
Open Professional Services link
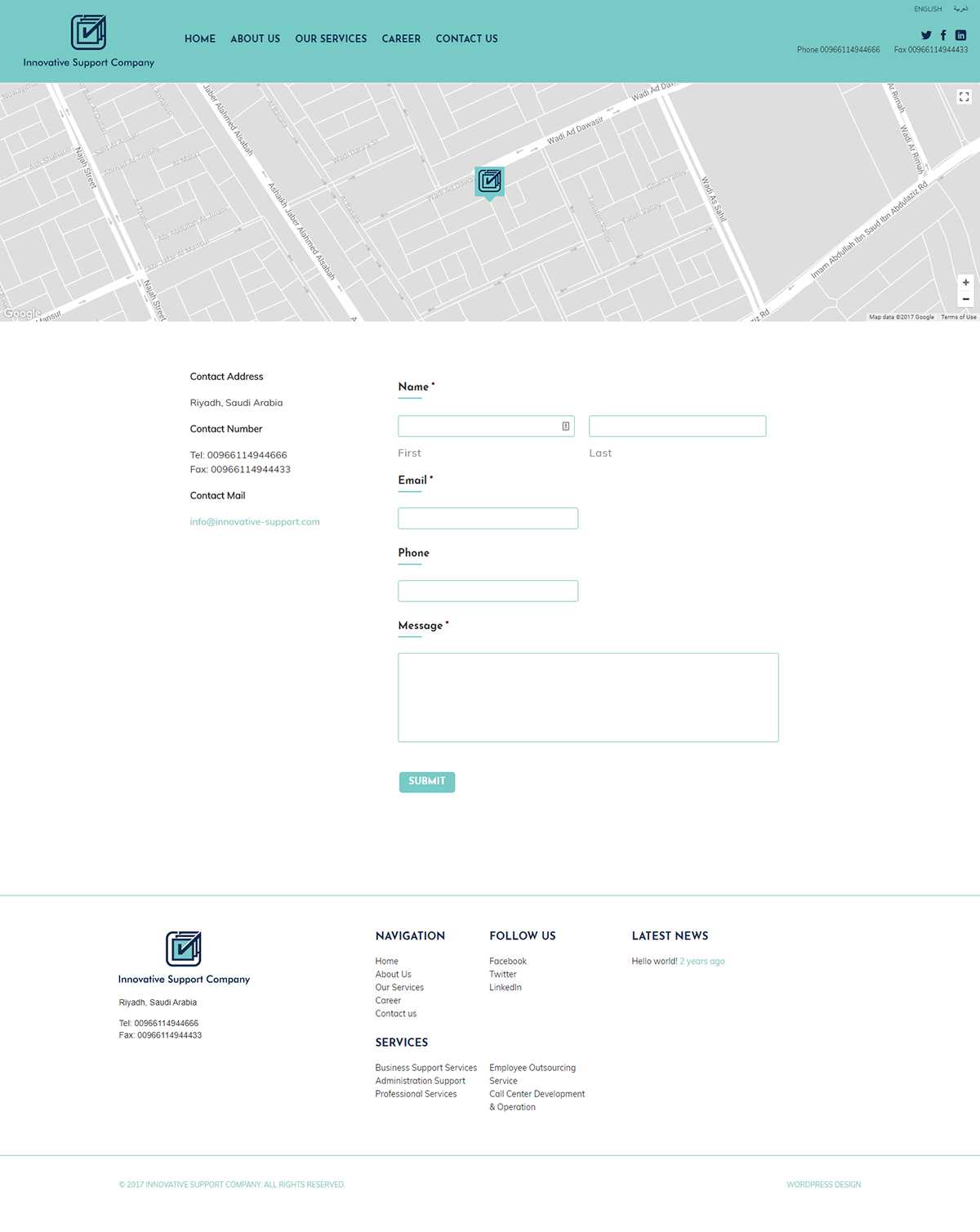[x=416, y=1094]
